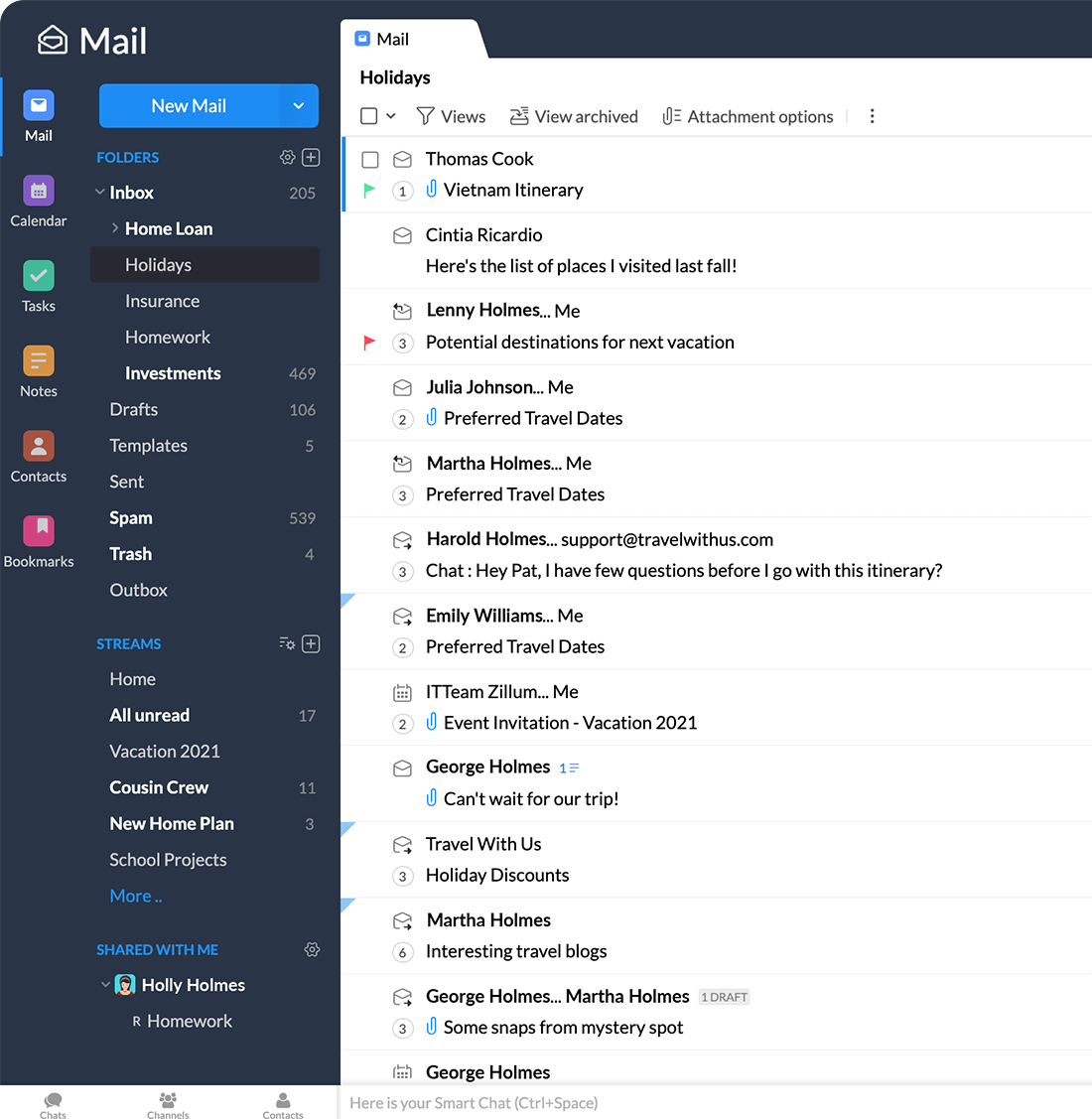Expand the Home Loan folder
The image size is (1092, 1119).
[115, 228]
